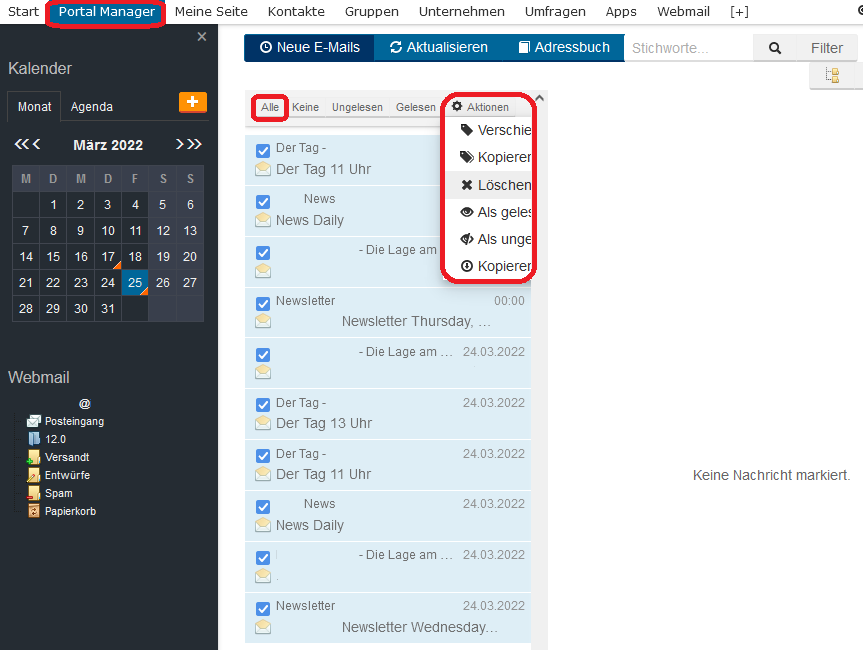Screen dimensions: 863x650
Task: Select the tag Kopieren entry in Aktionen menu
Action: tap(489, 157)
